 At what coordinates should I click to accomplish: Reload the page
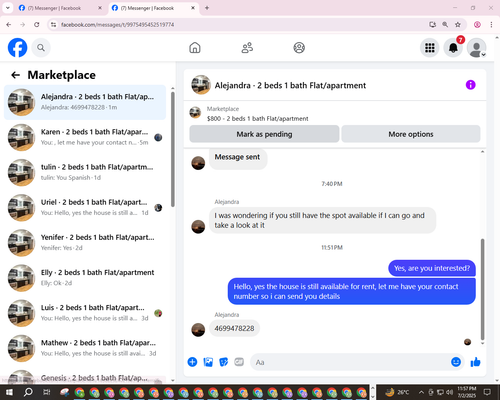coord(37,24)
